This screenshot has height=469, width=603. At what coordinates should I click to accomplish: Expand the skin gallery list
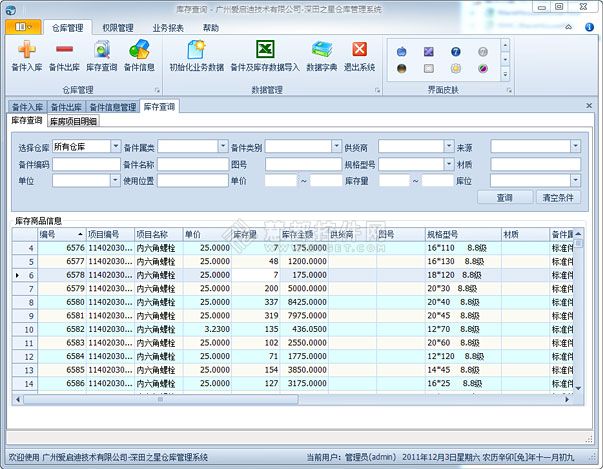click(505, 74)
